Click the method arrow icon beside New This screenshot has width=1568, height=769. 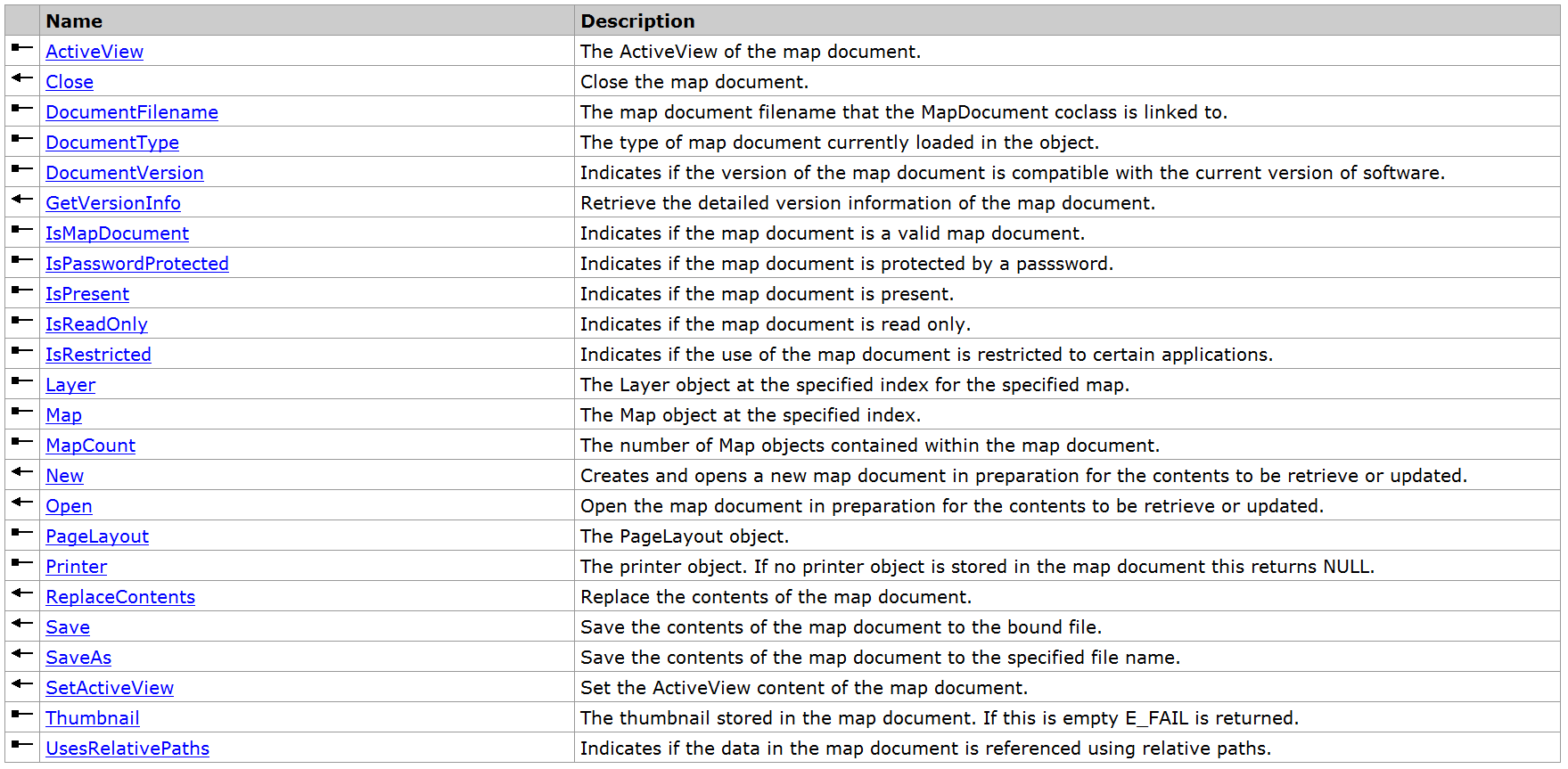point(22,472)
